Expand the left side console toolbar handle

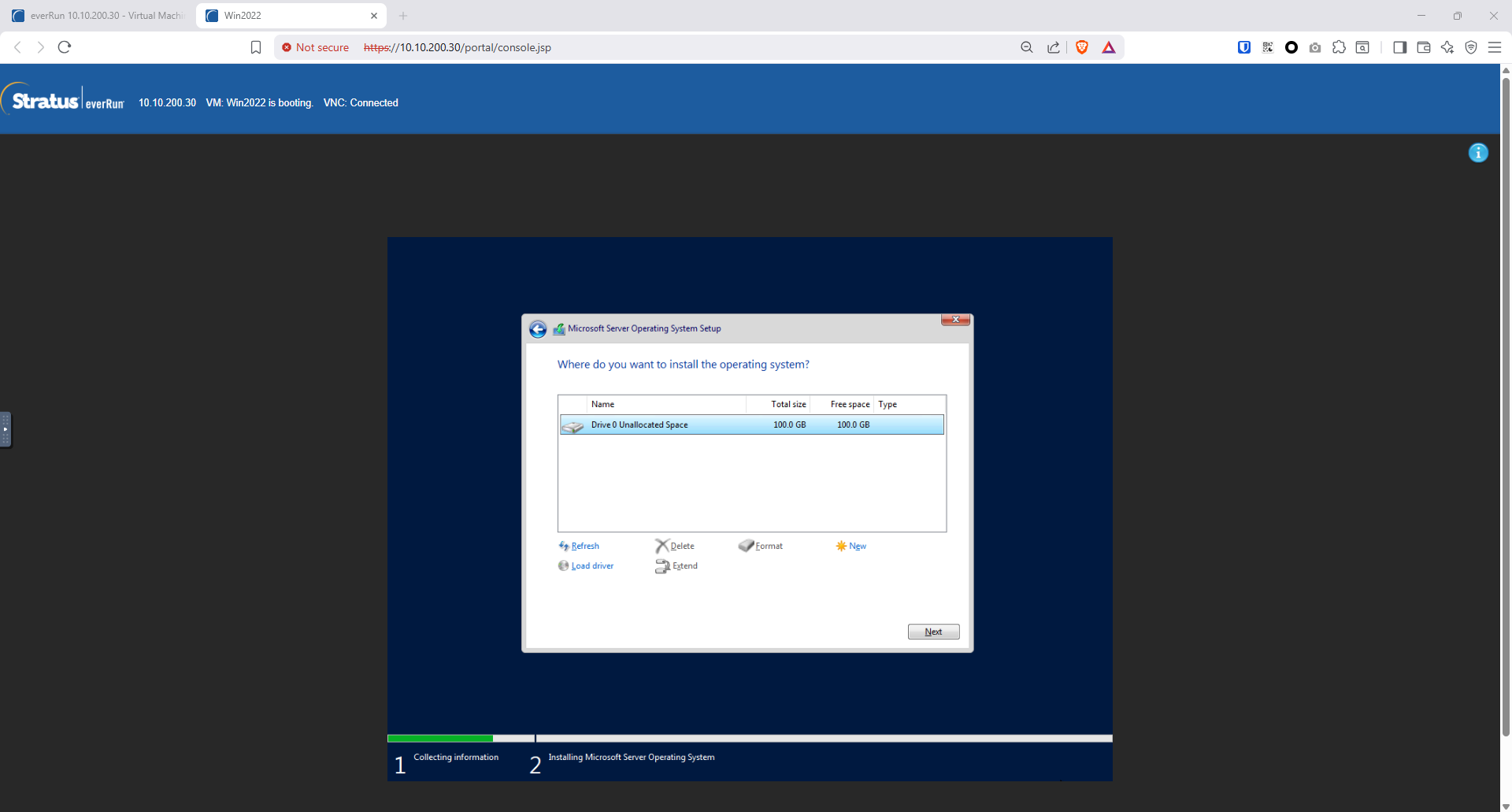(6, 429)
